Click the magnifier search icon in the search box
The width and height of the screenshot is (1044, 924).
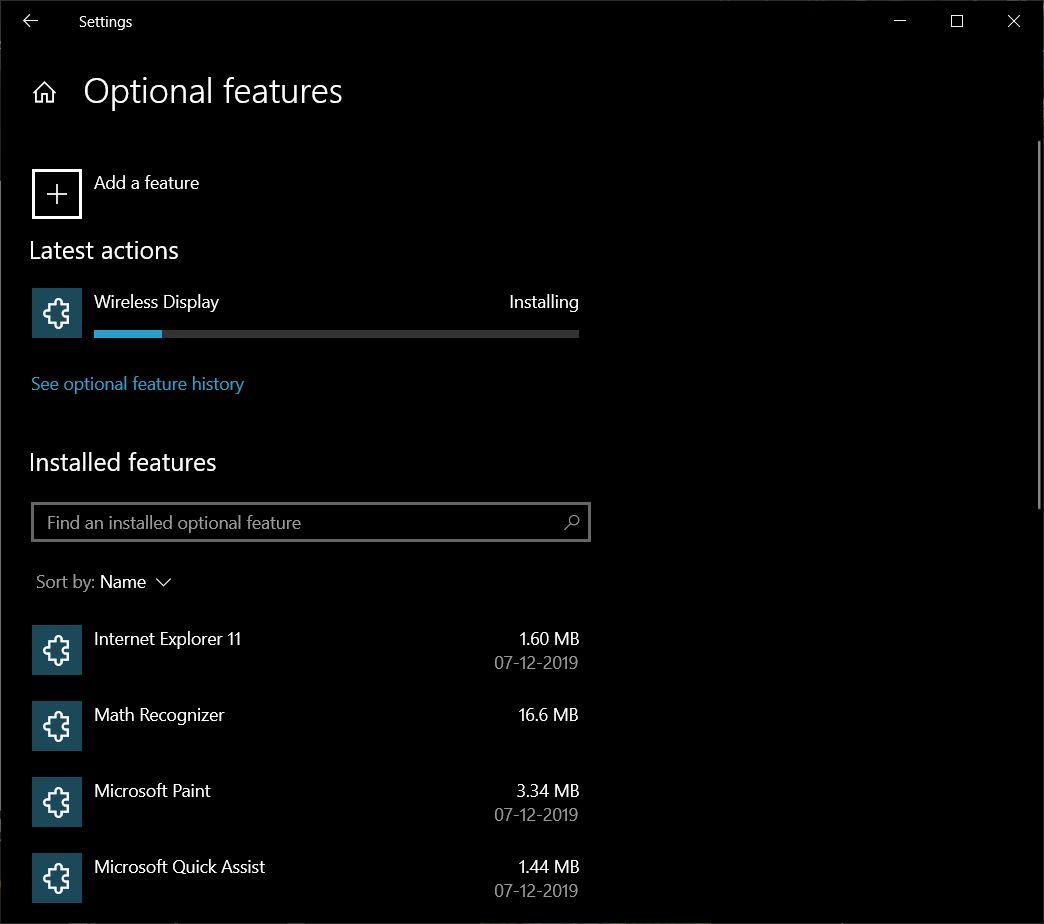571,523
